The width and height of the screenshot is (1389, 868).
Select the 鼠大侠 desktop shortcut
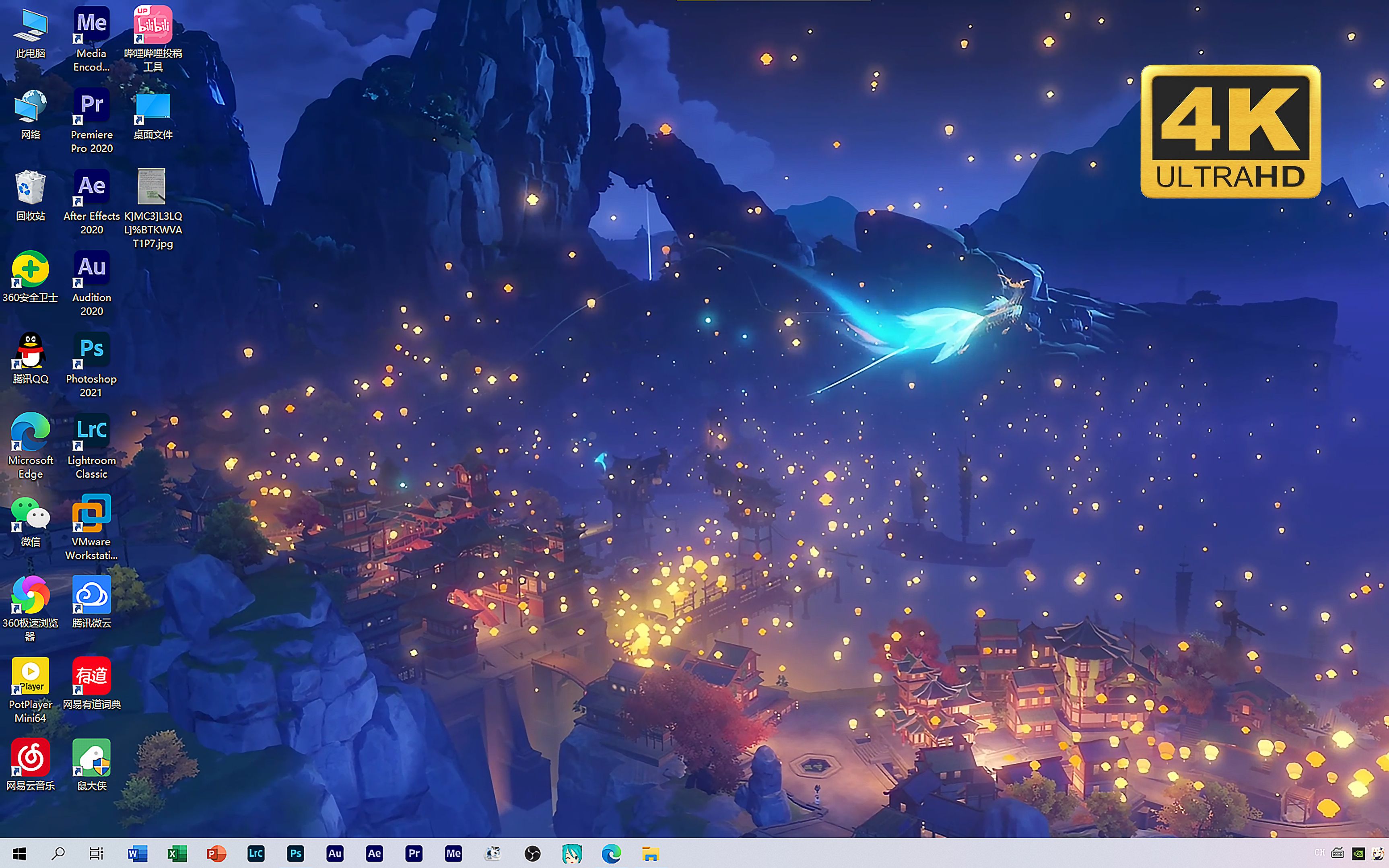point(91,766)
